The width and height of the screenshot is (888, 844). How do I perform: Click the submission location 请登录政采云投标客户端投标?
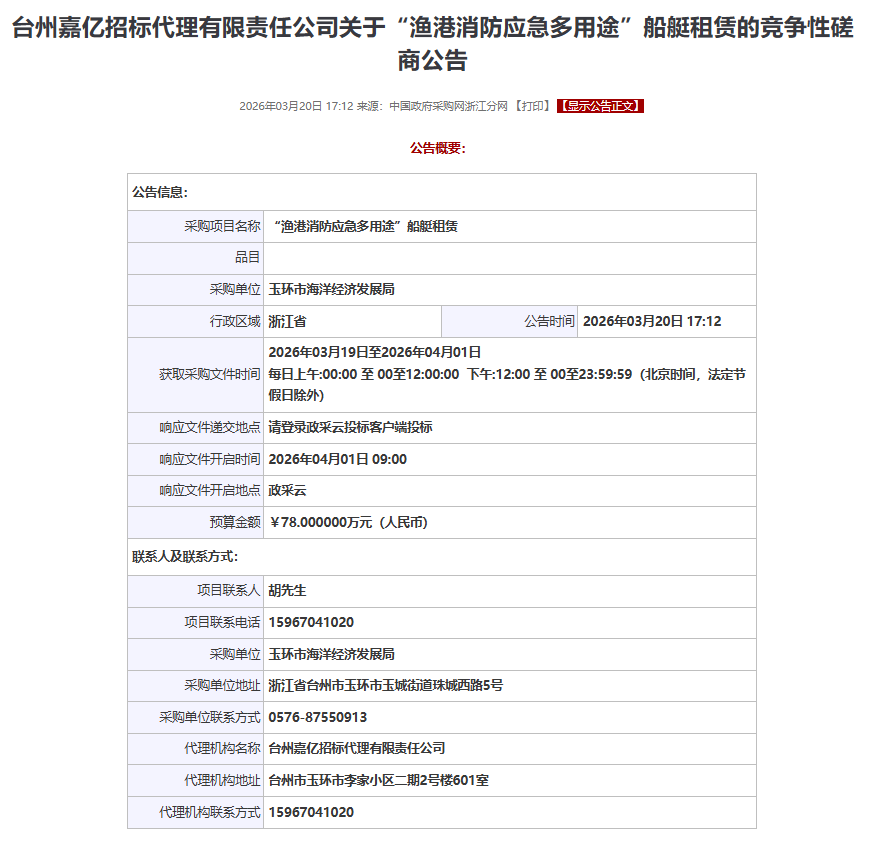(350, 427)
